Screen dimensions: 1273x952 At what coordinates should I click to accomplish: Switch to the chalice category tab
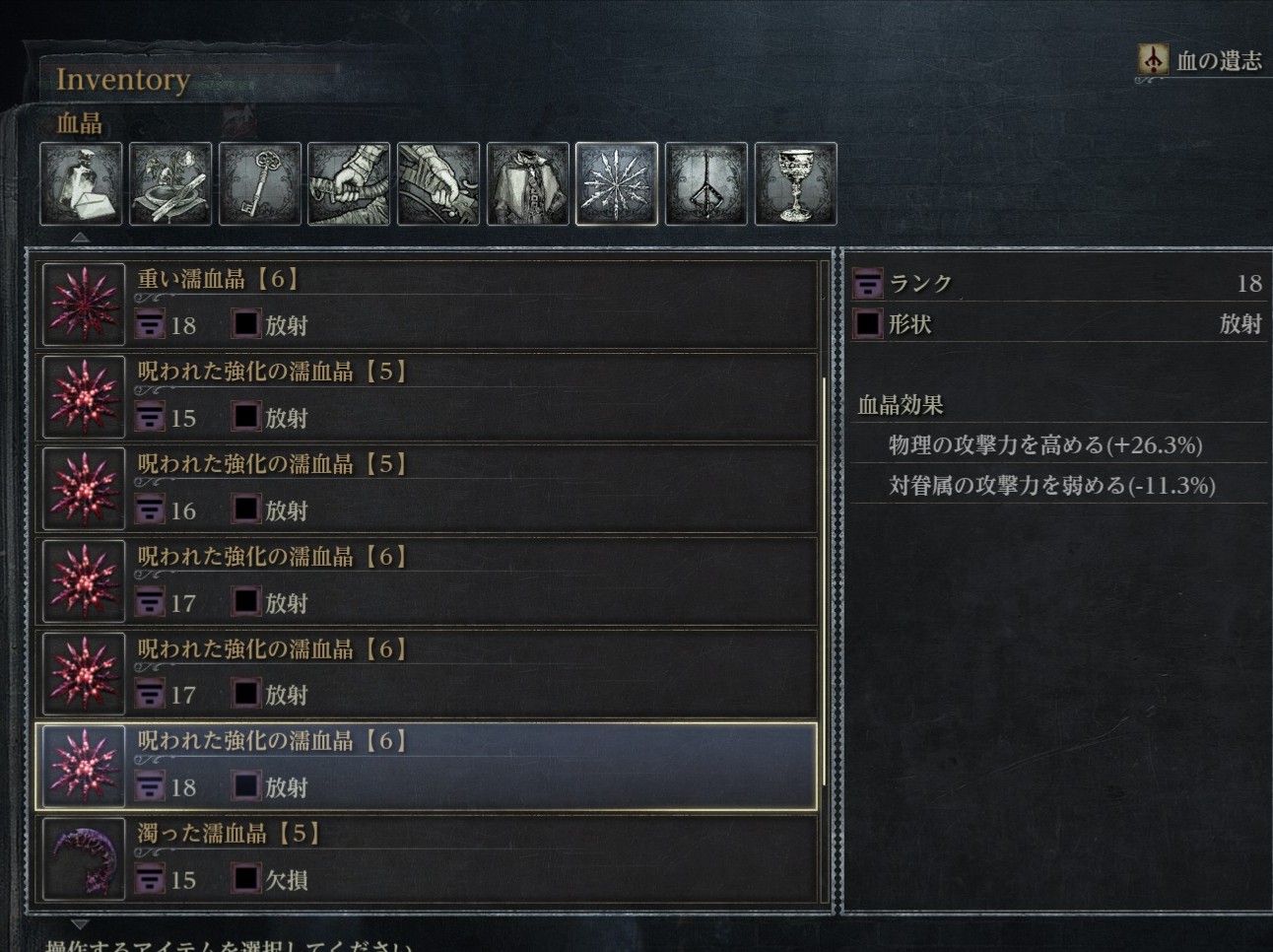point(796,184)
